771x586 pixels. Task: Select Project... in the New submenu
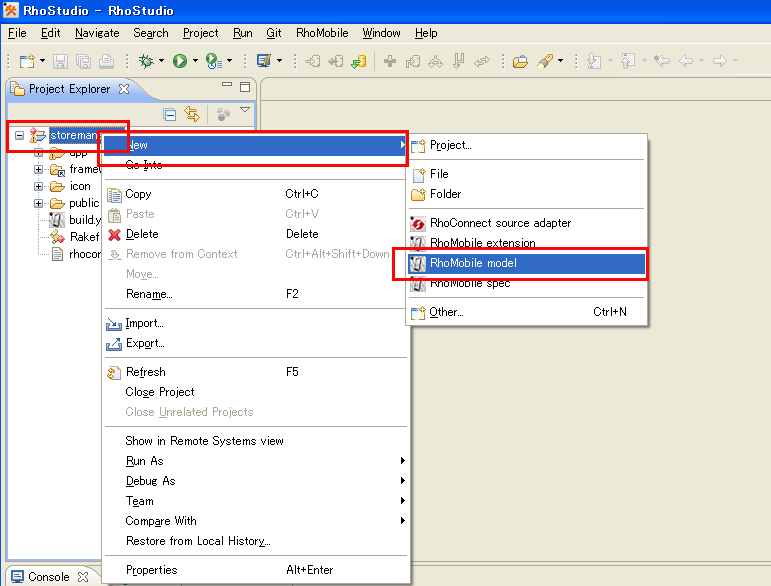tap(526, 145)
